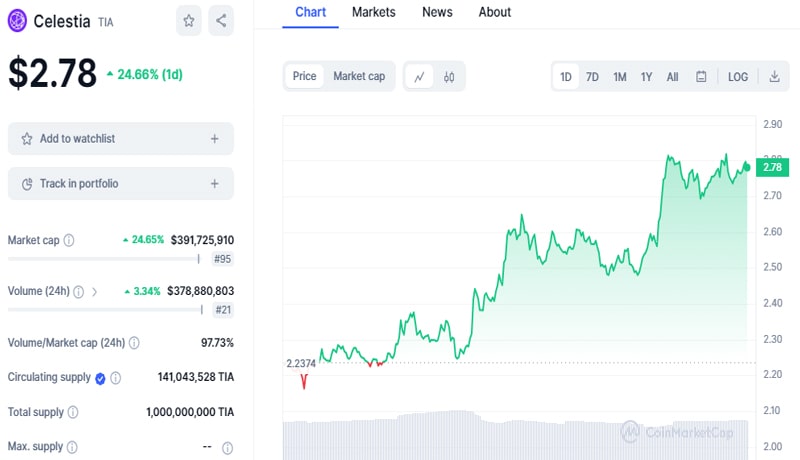Click the Celestia coin logo
Image resolution: width=800 pixels, height=460 pixels.
point(17,21)
